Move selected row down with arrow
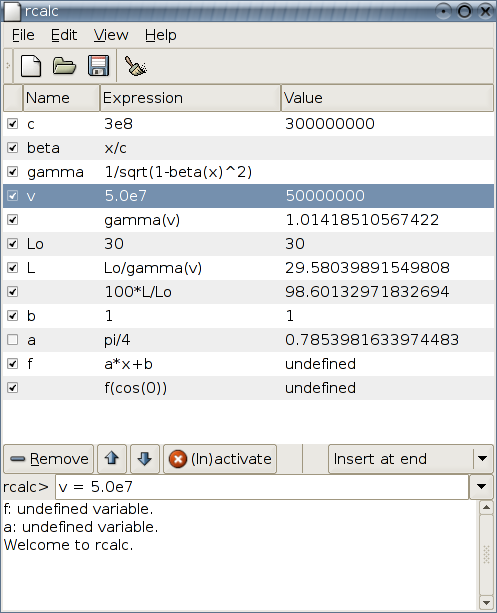This screenshot has width=497, height=613. [x=145, y=459]
